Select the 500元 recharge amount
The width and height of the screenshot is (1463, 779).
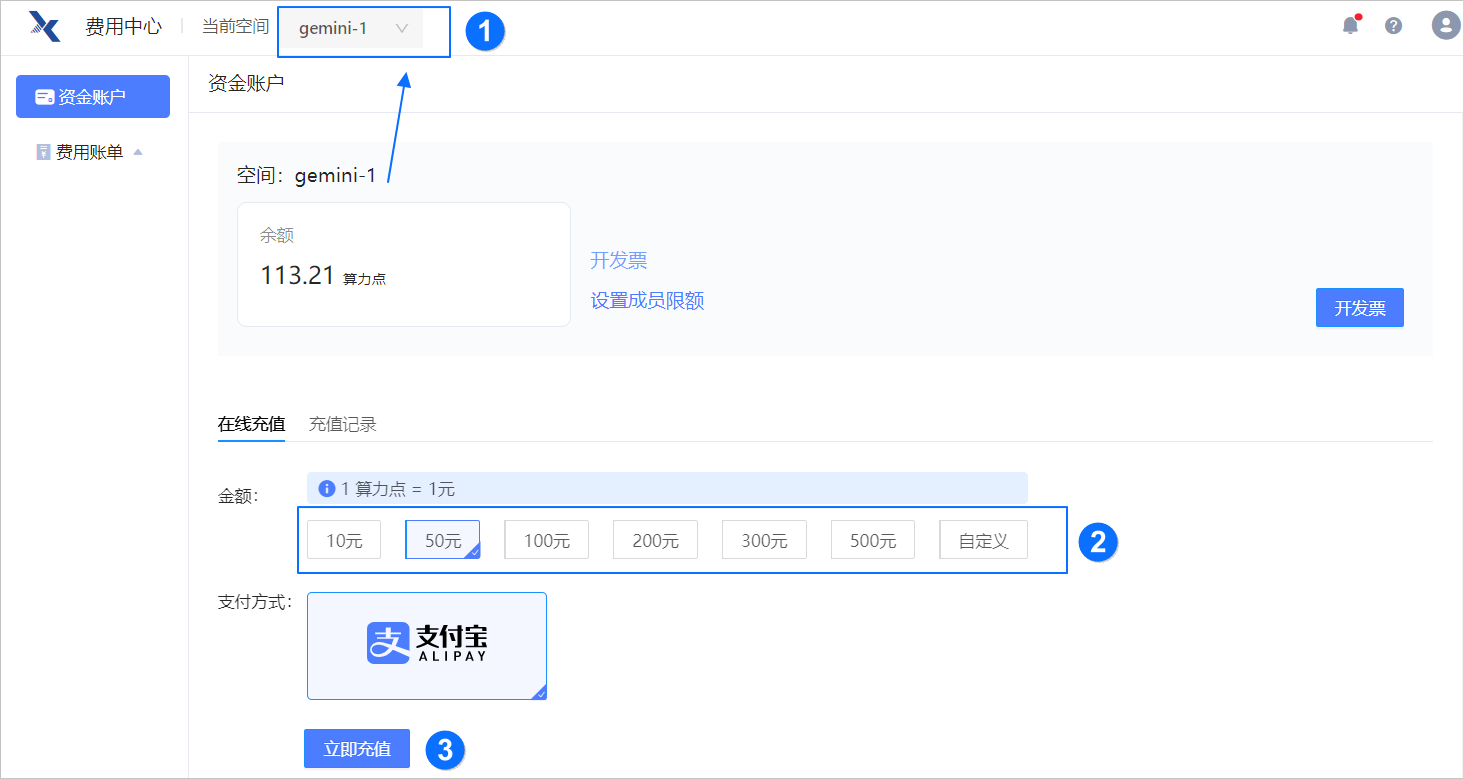click(x=872, y=540)
